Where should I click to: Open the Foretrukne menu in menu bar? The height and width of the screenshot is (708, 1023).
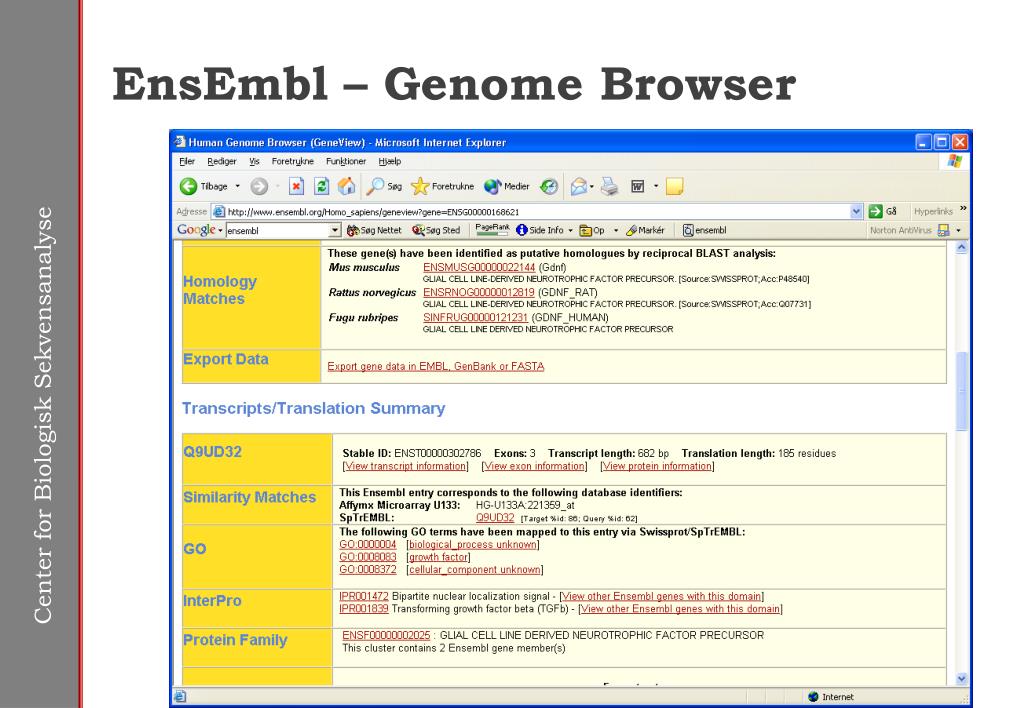click(292, 161)
